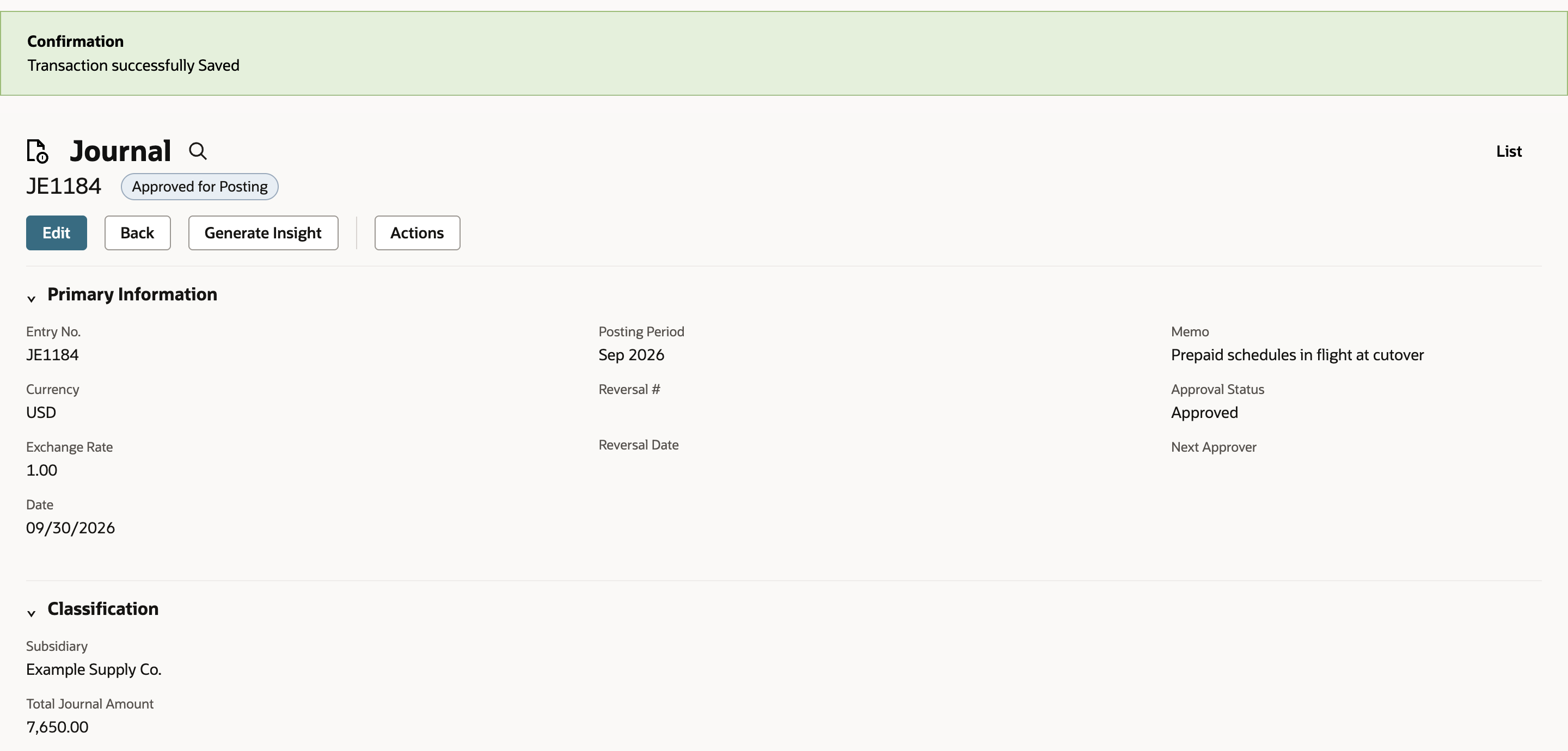Viewport: 1568px width, 751px height.
Task: Click the Transaction successfully Saved message
Action: (133, 65)
